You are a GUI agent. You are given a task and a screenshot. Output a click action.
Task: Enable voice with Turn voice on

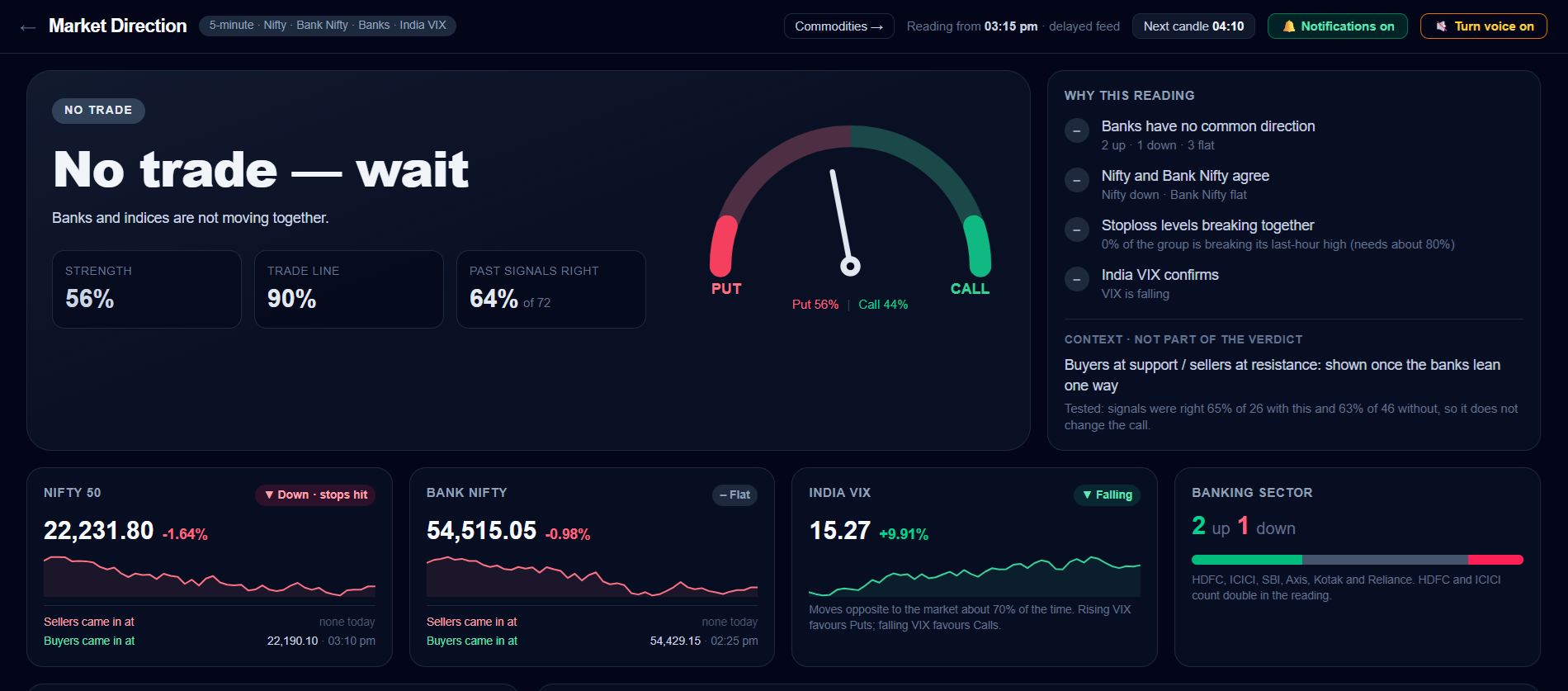[1484, 26]
